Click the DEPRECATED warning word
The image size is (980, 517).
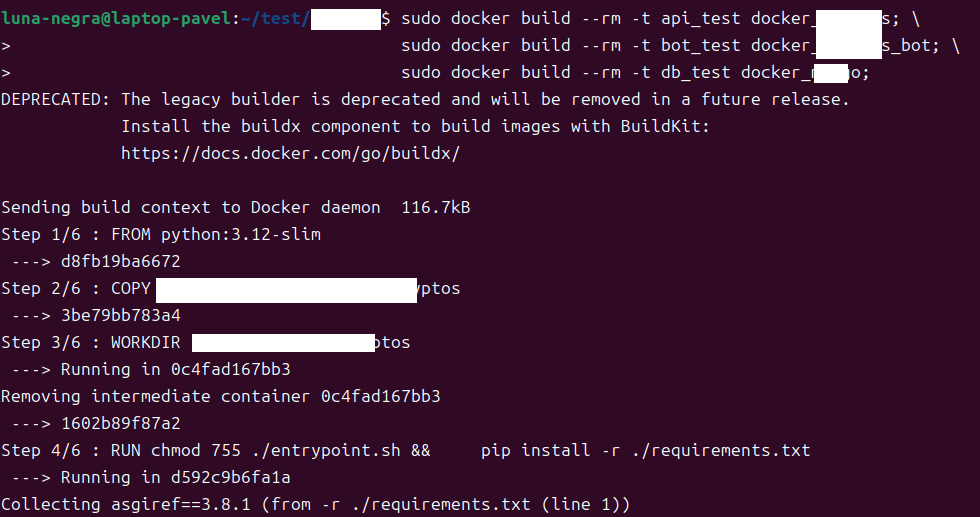pyautogui.click(x=55, y=99)
